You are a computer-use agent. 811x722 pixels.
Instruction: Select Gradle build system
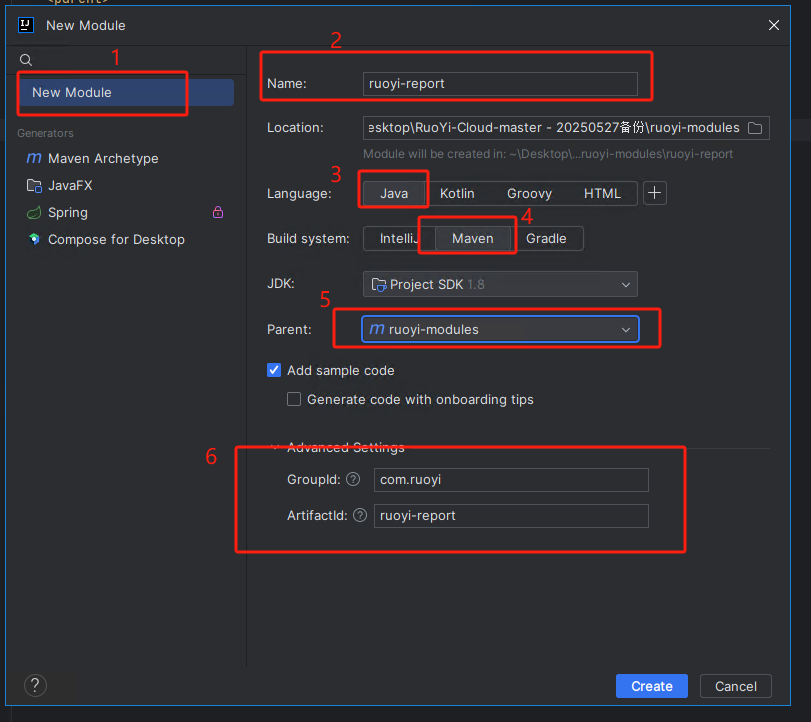pyautogui.click(x=546, y=238)
